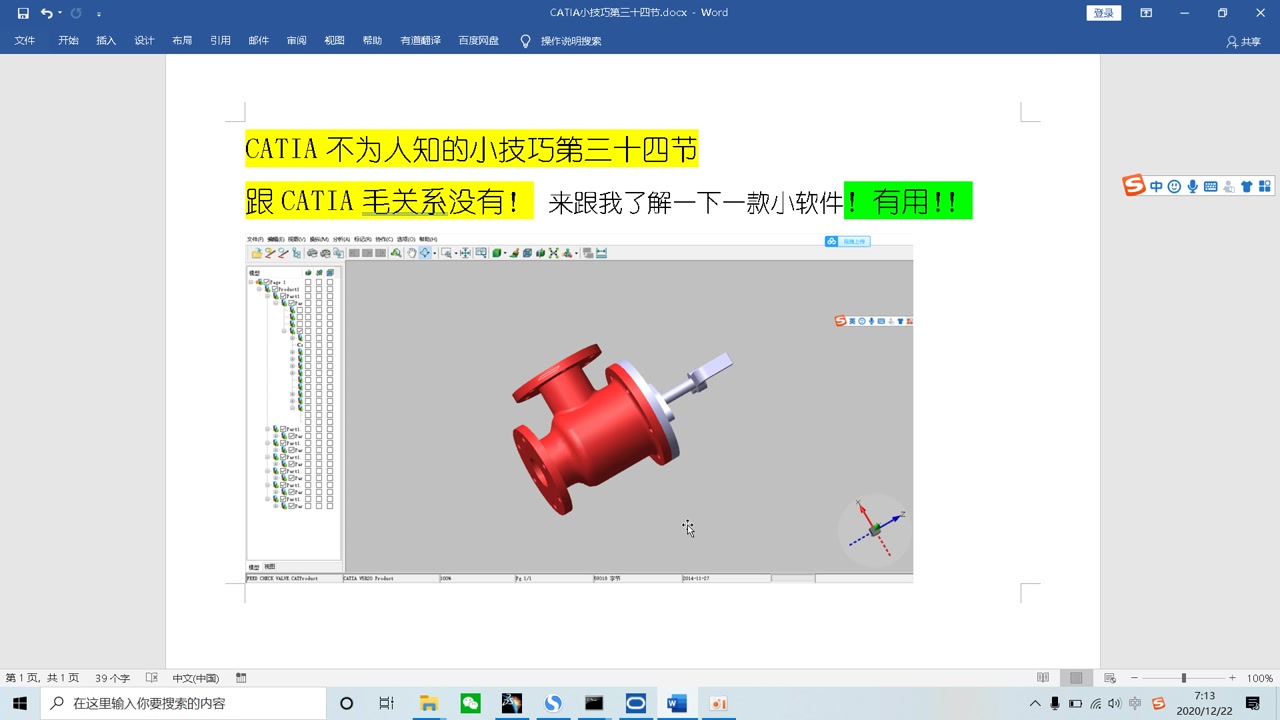The image size is (1280, 720).
Task: Open the 文件 menu
Action: [24, 41]
